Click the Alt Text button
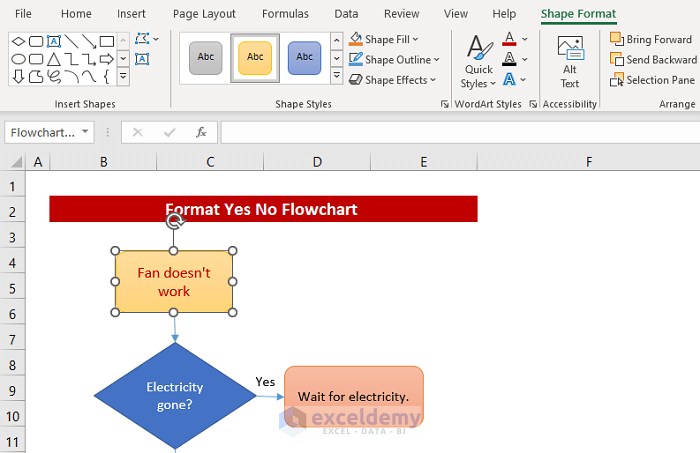Viewport: 700px width, 453px height. pos(570,62)
